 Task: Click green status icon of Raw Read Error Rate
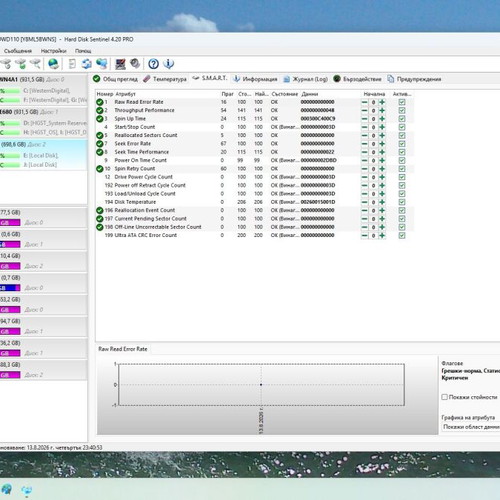click(99, 102)
